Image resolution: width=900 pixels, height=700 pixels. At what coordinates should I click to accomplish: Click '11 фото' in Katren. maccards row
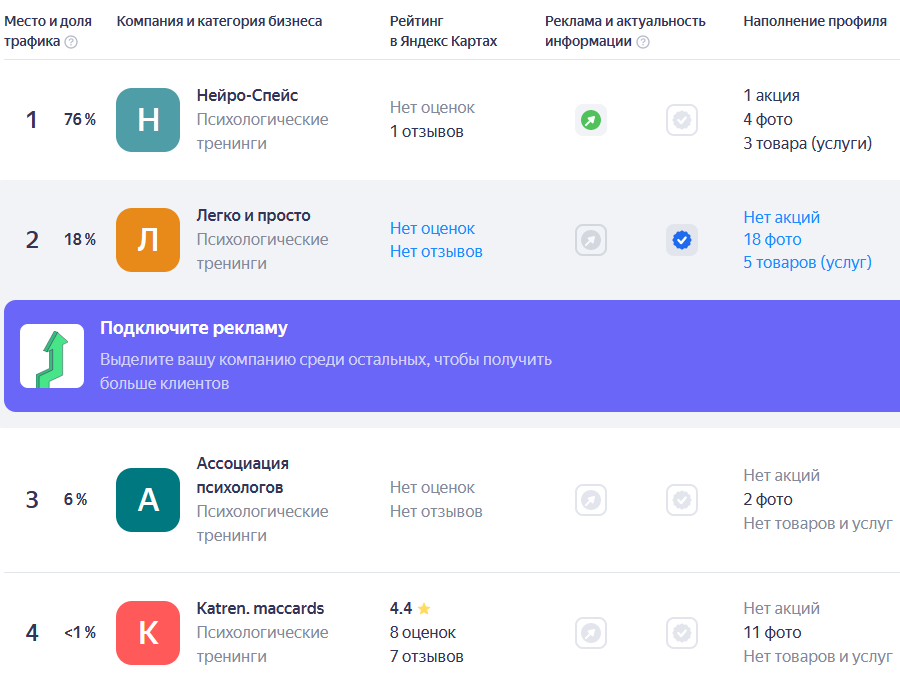[x=772, y=632]
